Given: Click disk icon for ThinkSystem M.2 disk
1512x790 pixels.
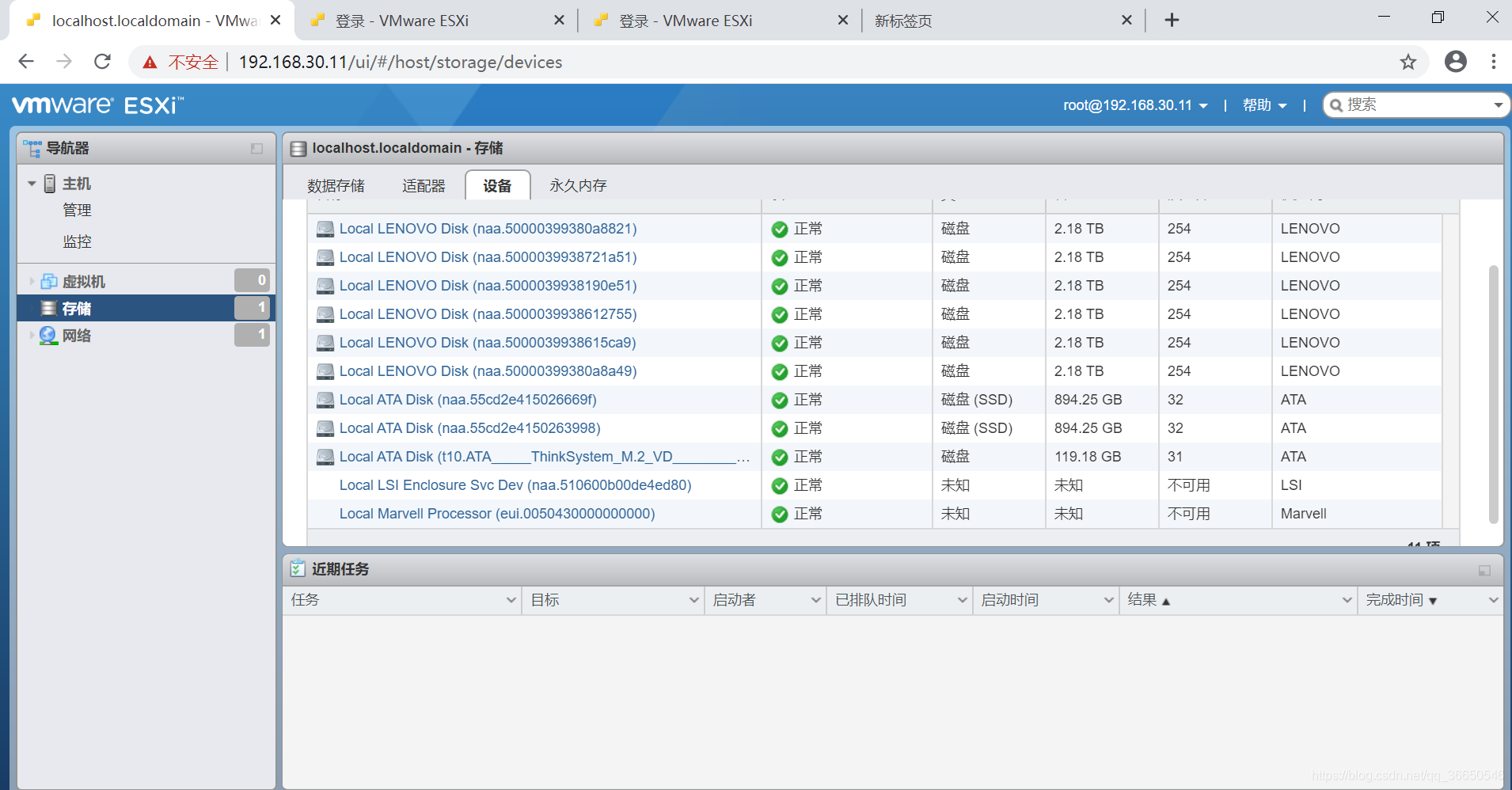Looking at the screenshot, I should 325,457.
